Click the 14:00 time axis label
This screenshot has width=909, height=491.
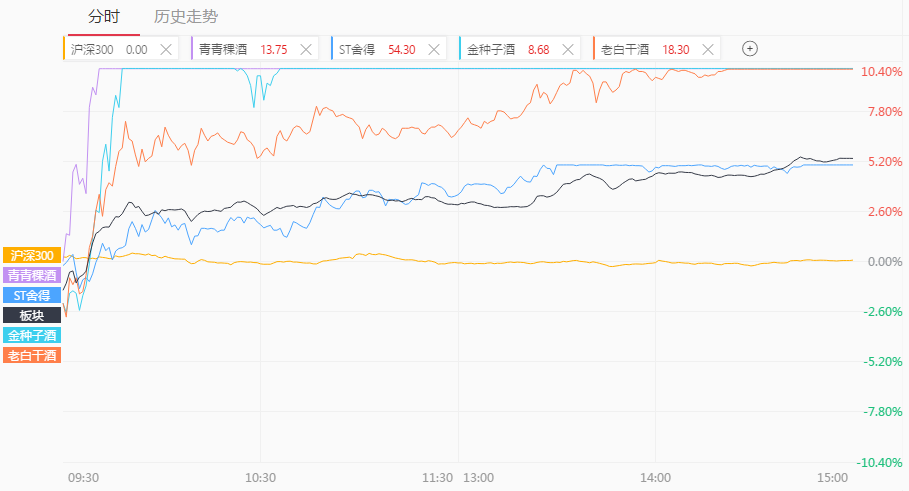[656, 478]
